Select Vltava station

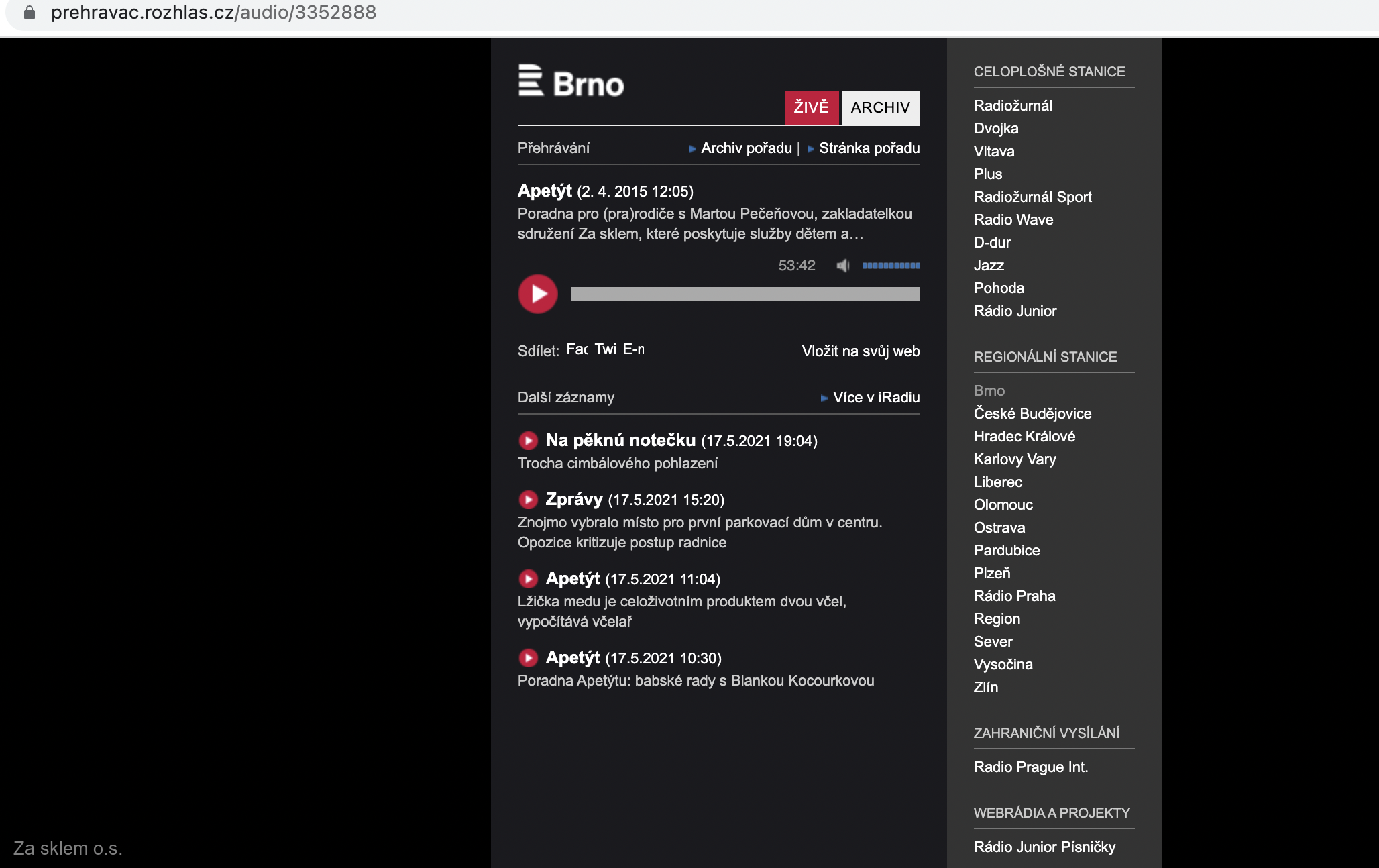click(x=994, y=152)
